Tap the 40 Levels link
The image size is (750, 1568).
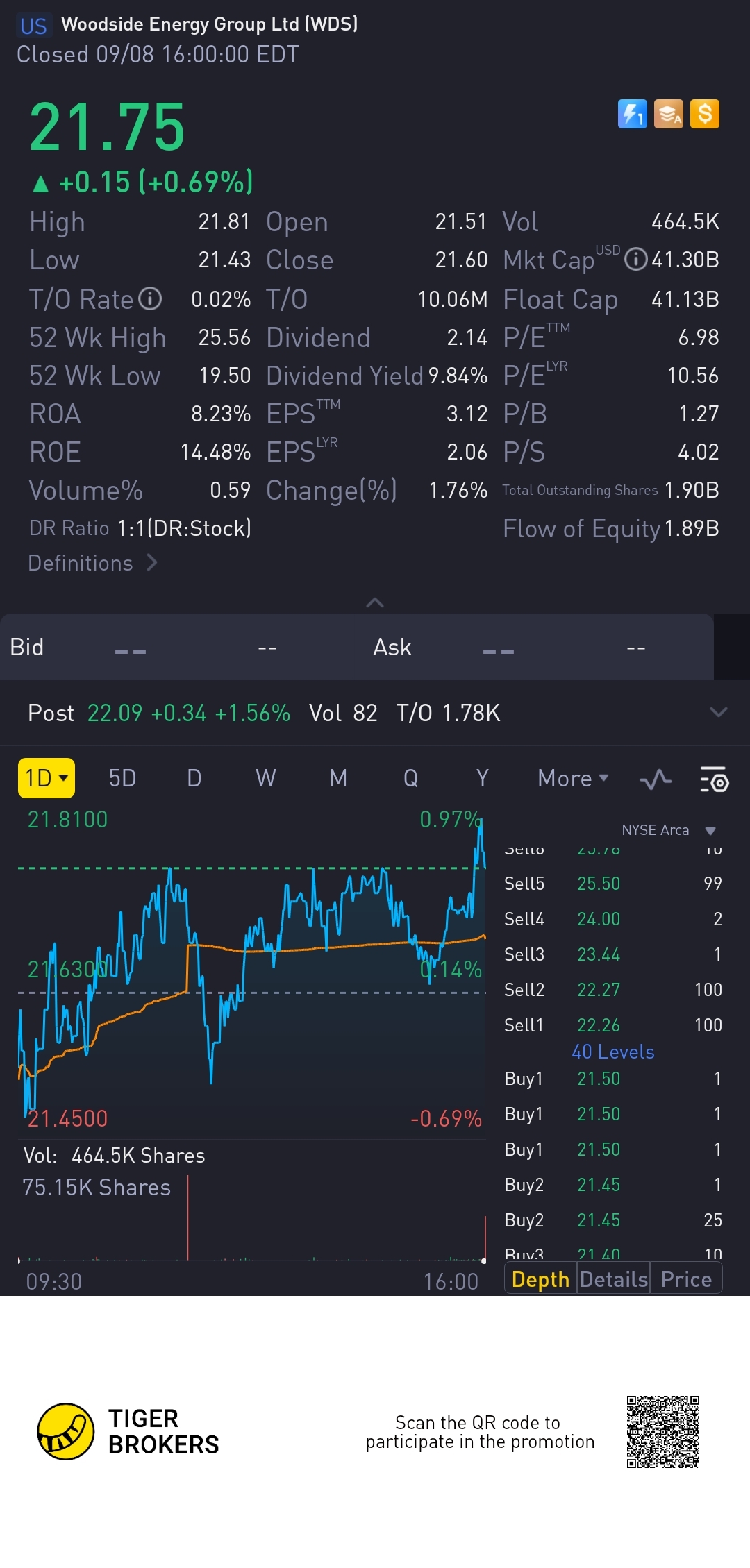pos(612,1052)
